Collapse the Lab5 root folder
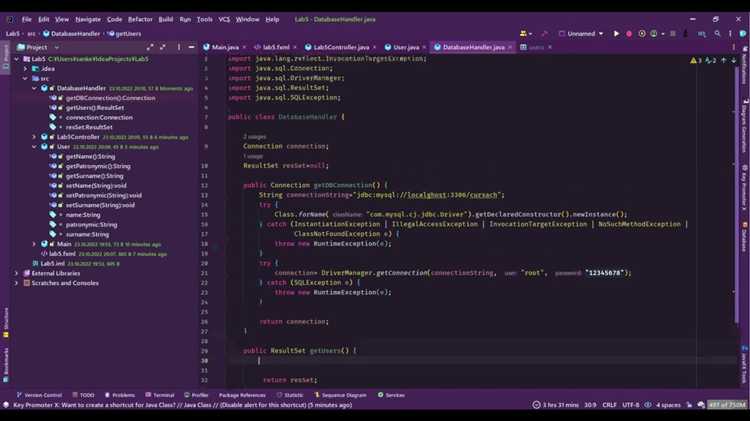Screen dimensions: 750x421 click(17, 59)
